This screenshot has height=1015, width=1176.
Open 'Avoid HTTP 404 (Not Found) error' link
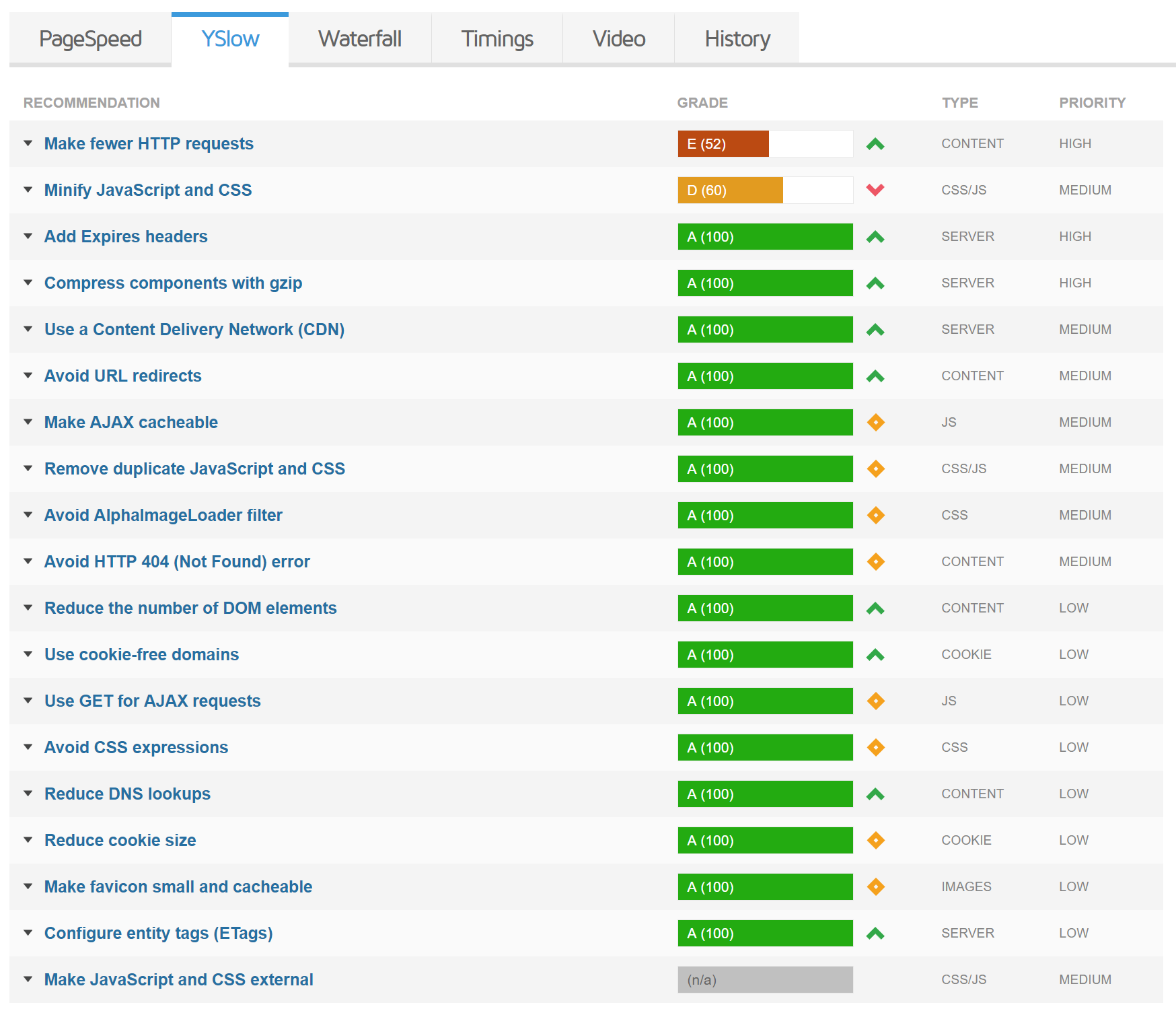click(x=177, y=561)
